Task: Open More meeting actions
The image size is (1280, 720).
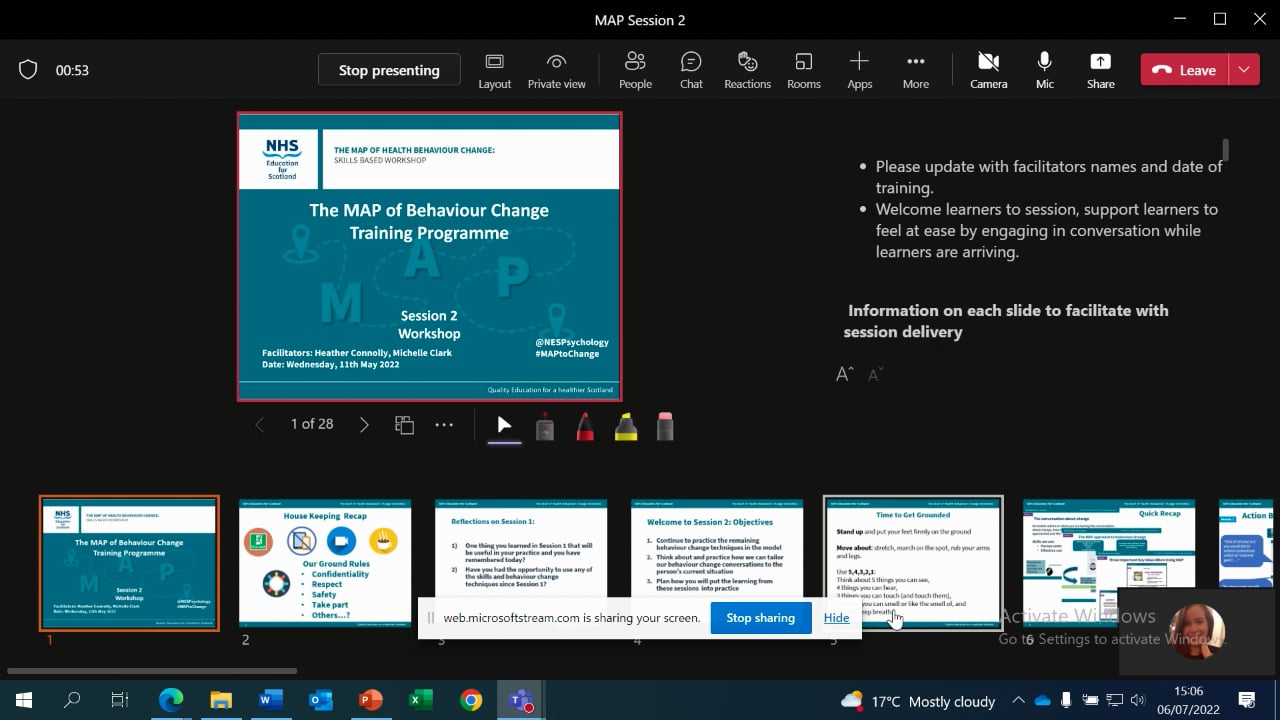Action: coord(915,70)
